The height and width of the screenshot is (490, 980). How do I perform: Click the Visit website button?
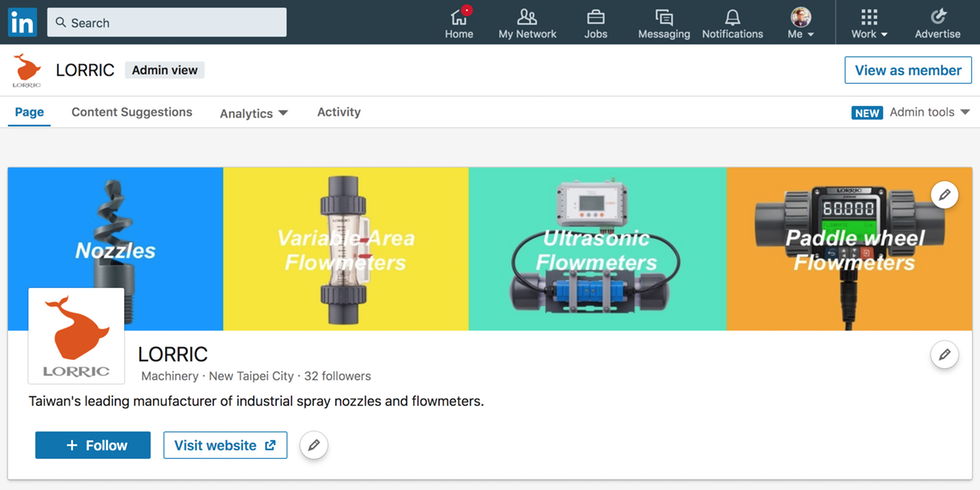225,445
